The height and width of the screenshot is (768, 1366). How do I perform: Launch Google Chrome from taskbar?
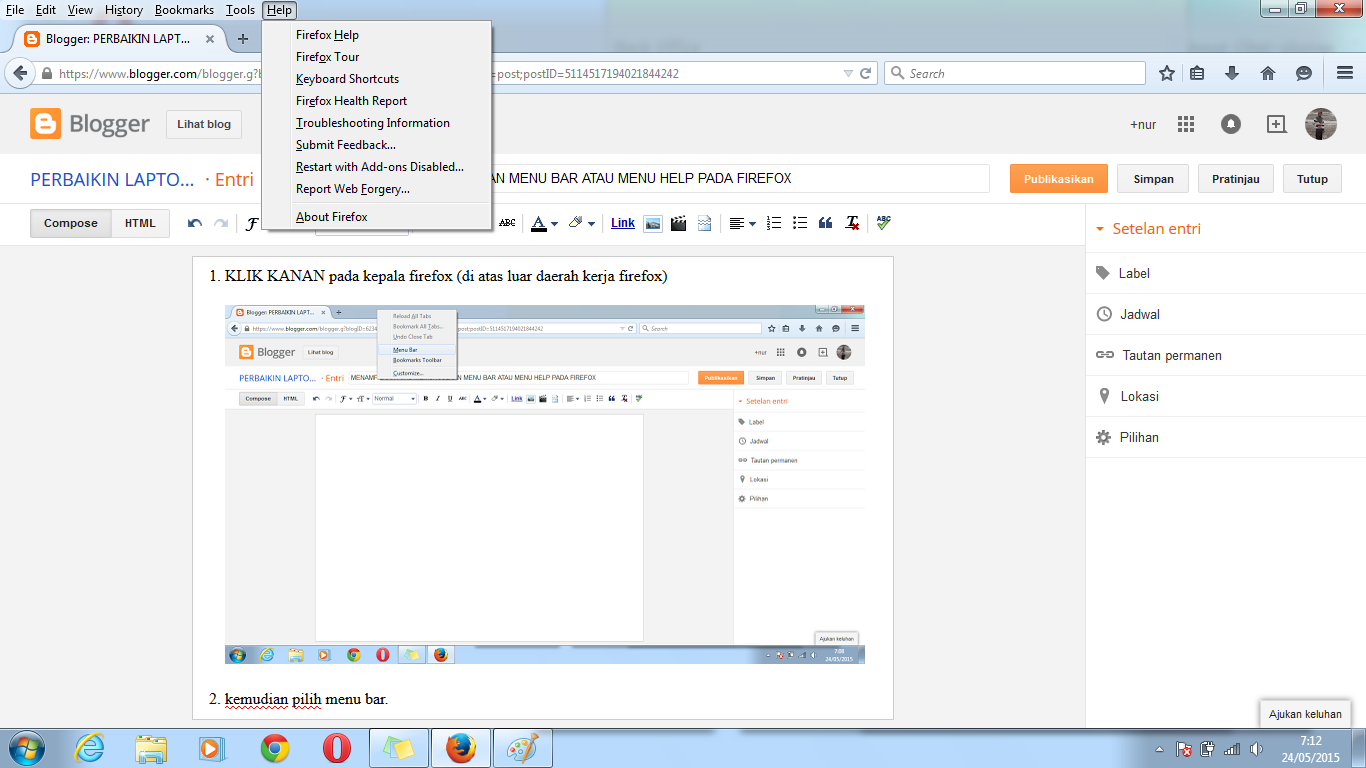[x=275, y=748]
